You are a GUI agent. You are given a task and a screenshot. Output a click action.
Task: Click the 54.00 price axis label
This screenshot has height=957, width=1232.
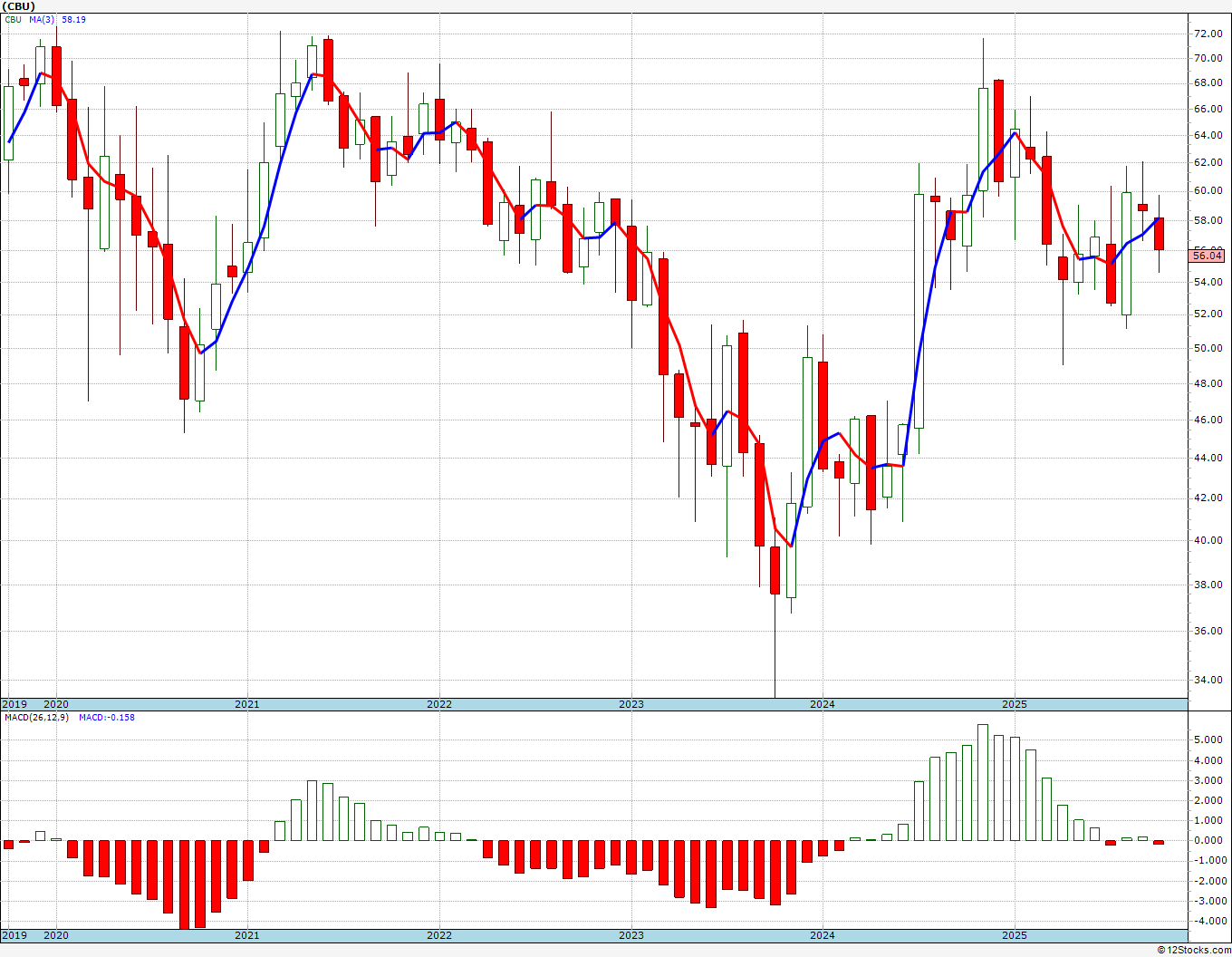pos(1208,282)
